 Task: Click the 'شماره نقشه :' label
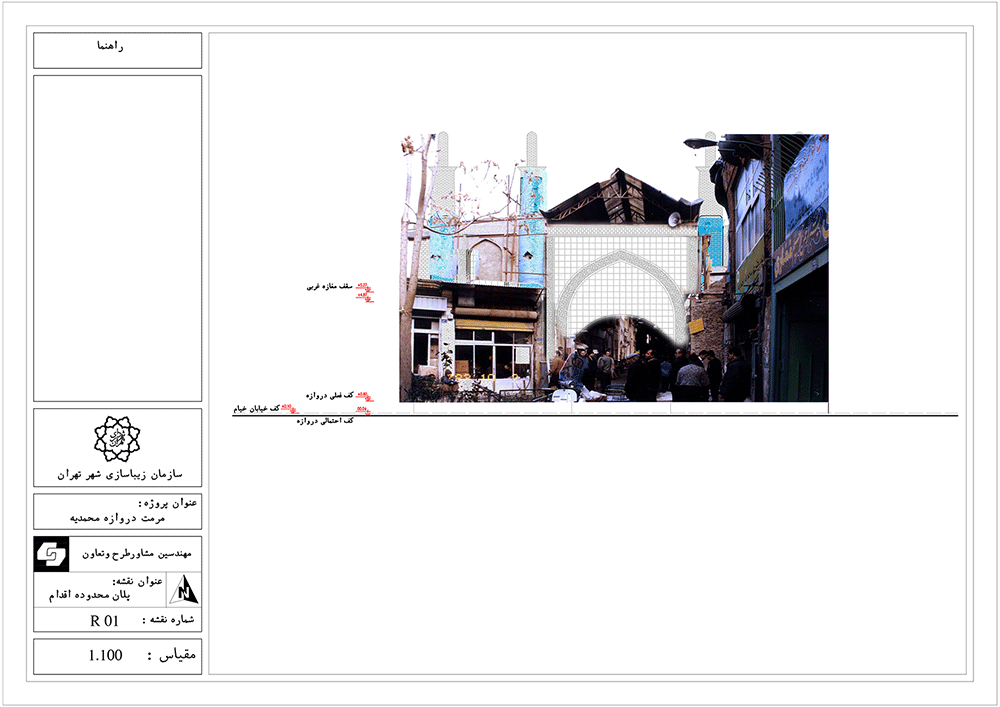[x=168, y=620]
